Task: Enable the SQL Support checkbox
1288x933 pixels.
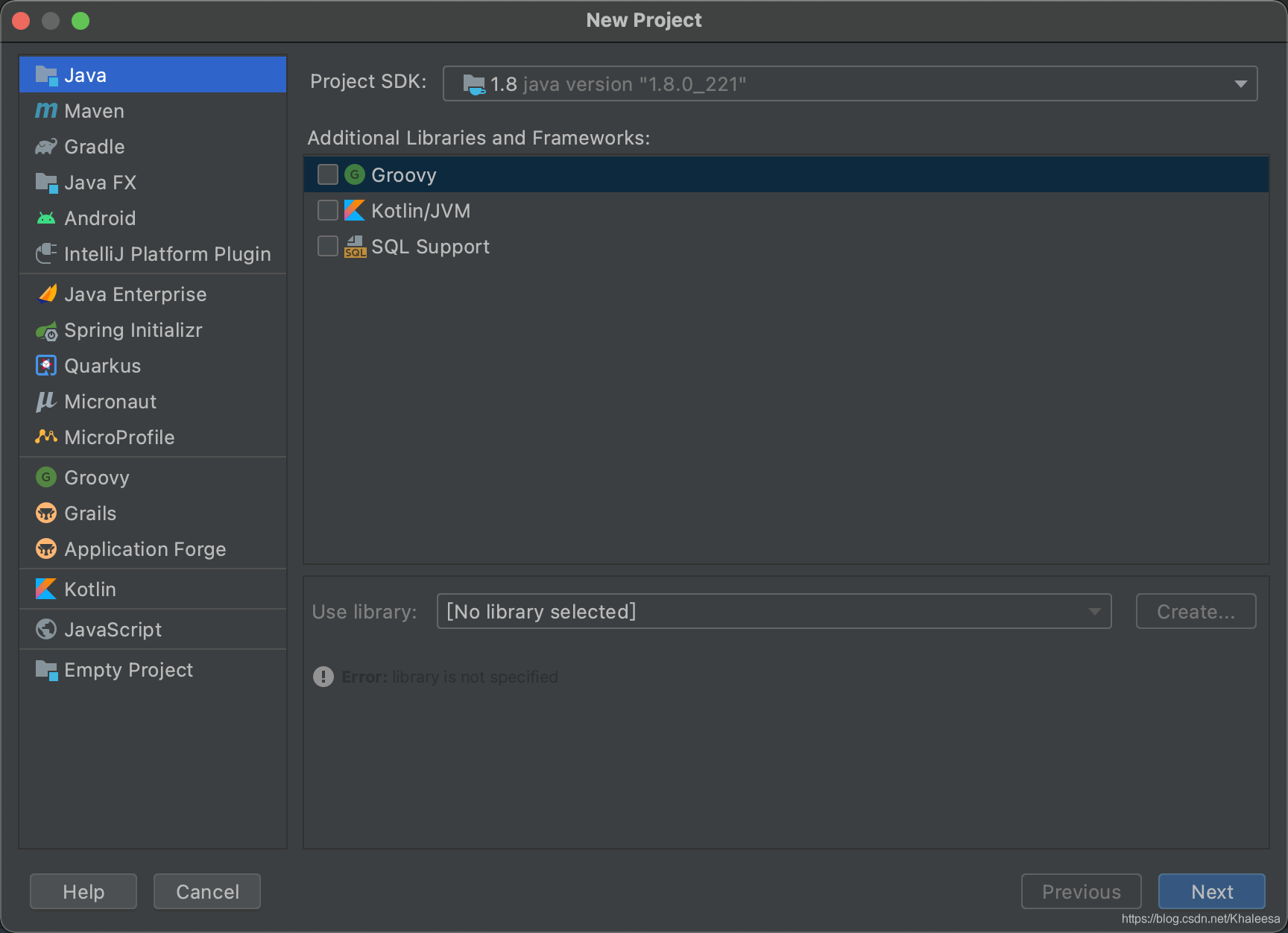Action: 328,246
